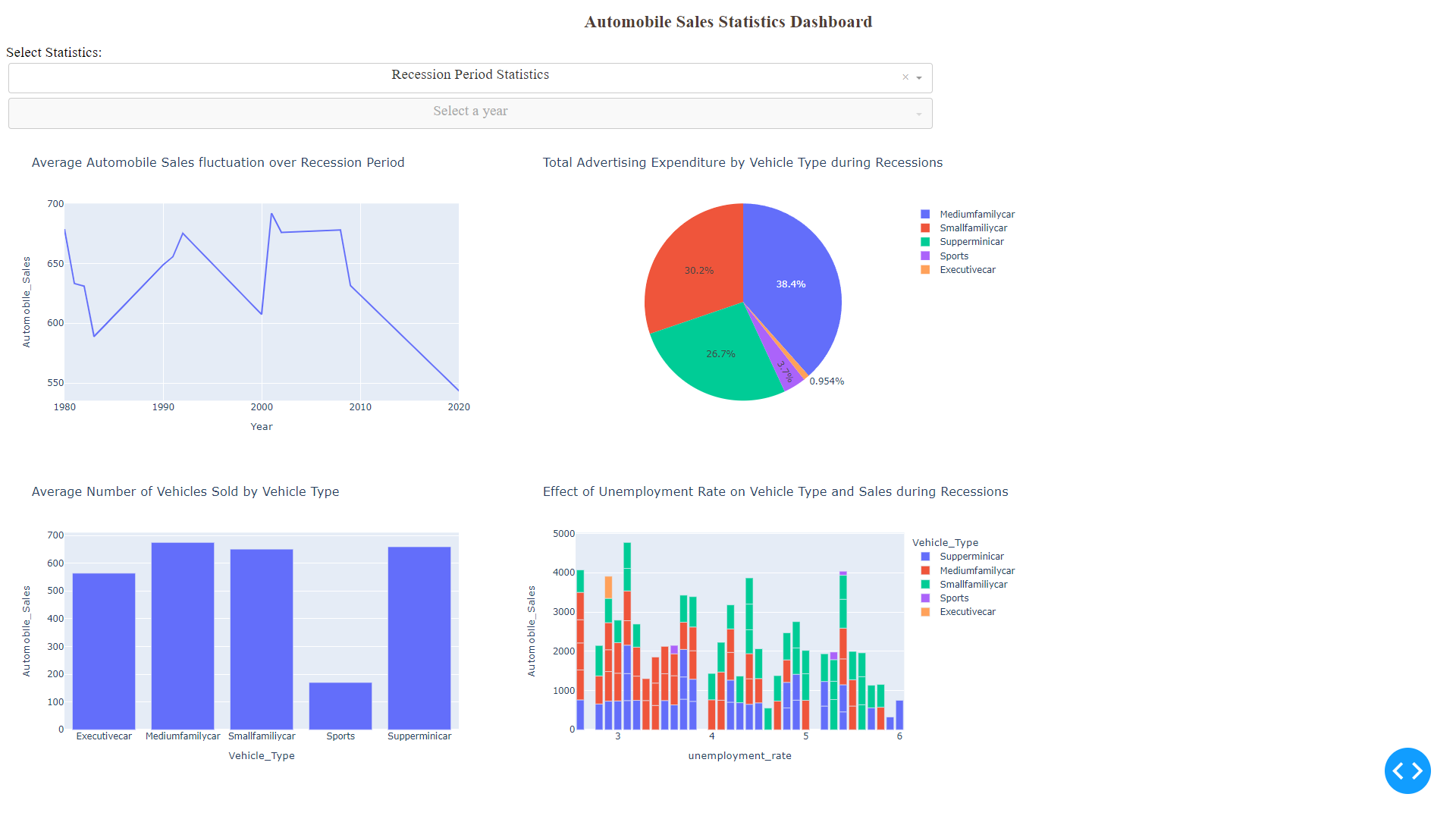
Task: Click the Sports legend marker in unemployment chart
Action: 927,598
